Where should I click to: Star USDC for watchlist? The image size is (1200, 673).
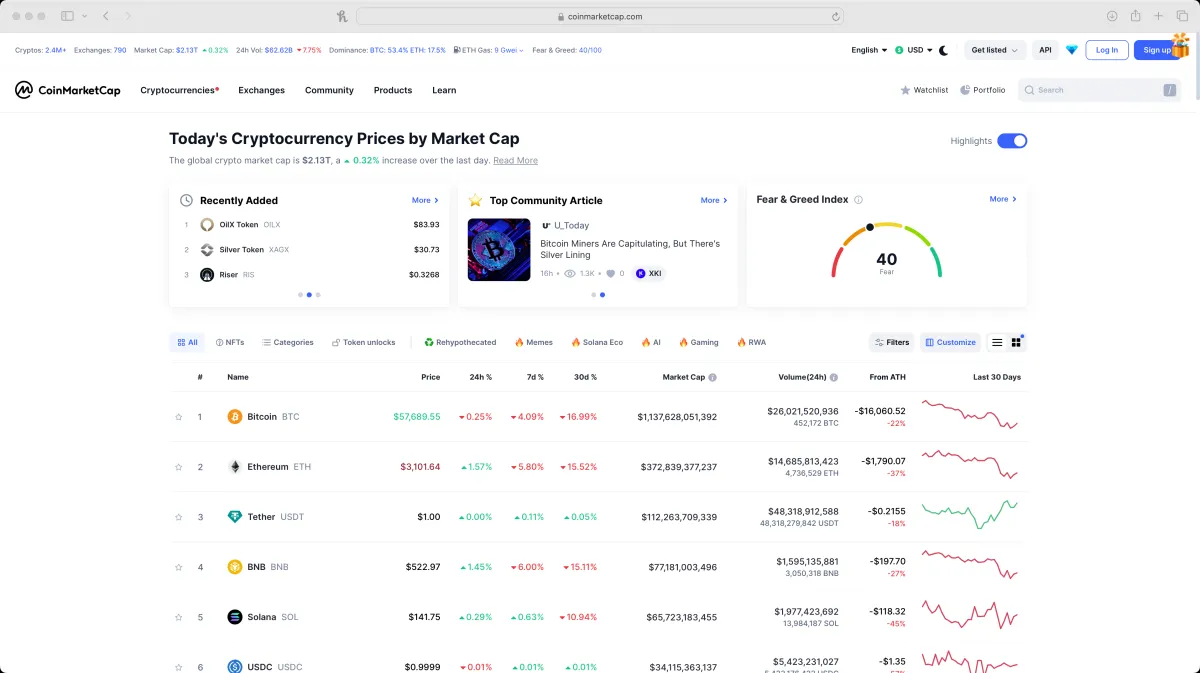[x=179, y=667]
